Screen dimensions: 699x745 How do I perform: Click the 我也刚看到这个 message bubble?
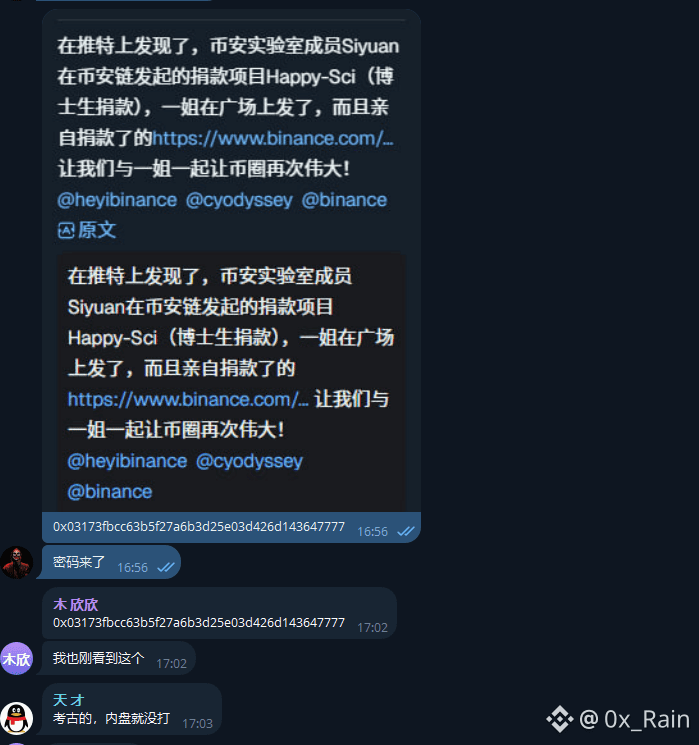tap(117, 659)
